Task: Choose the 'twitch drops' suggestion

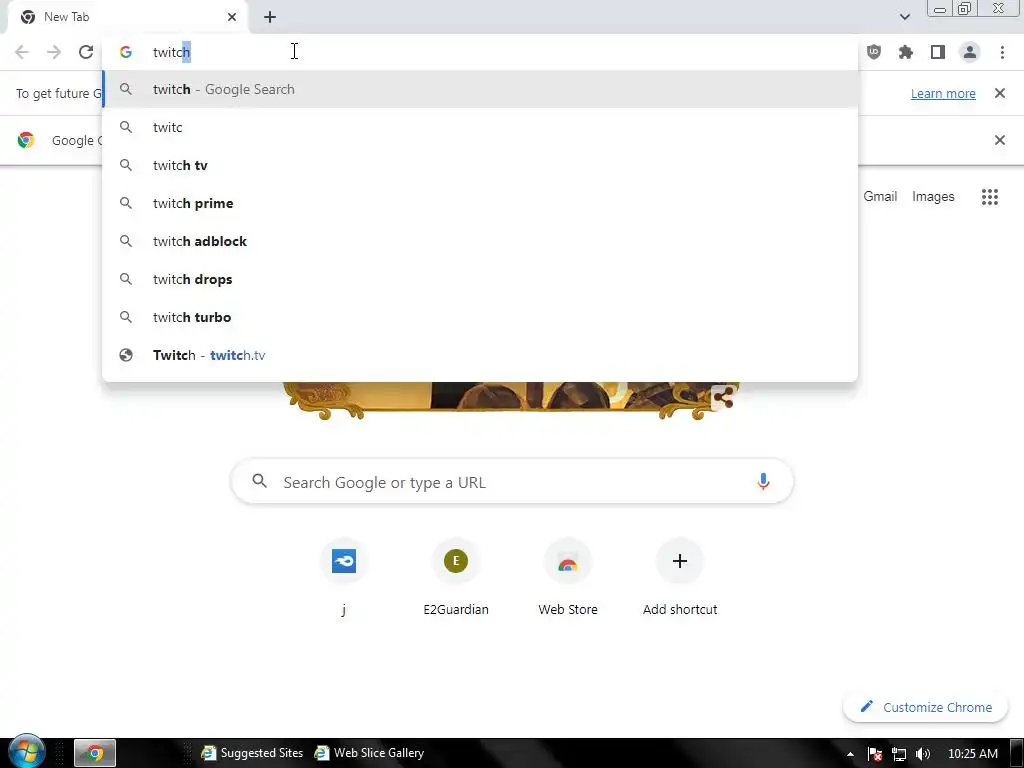Action: [x=480, y=279]
